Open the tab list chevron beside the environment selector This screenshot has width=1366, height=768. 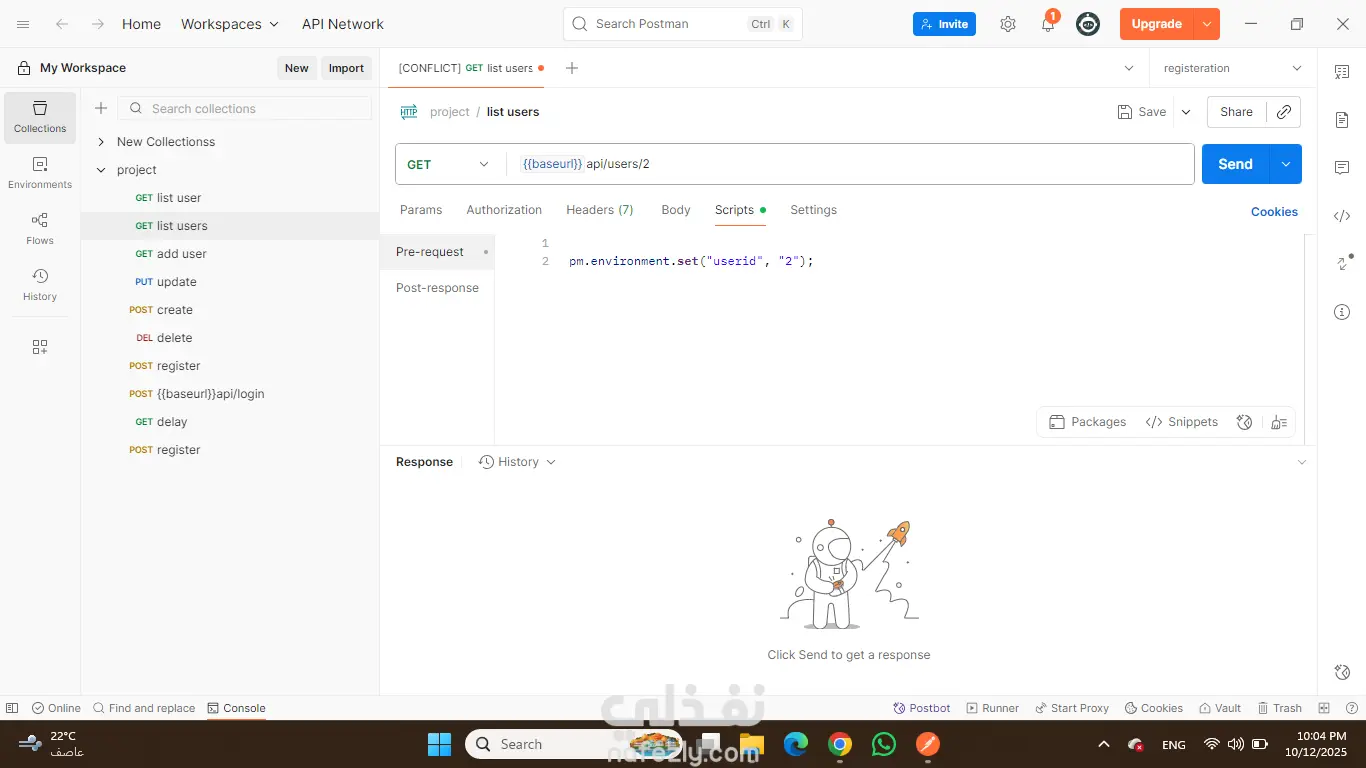point(1129,68)
